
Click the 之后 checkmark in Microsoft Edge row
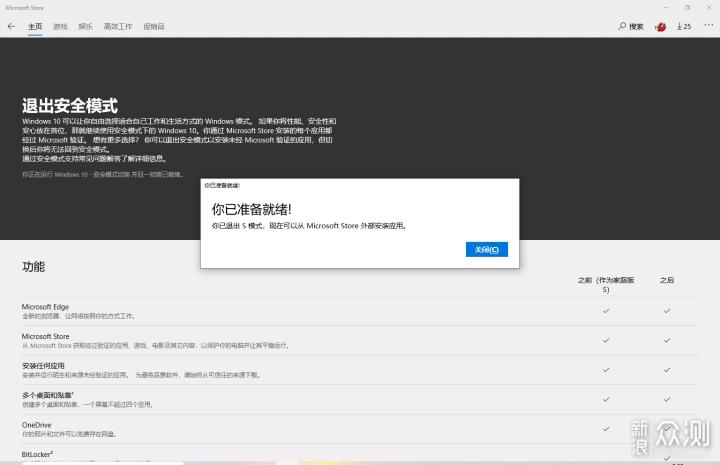pos(667,311)
